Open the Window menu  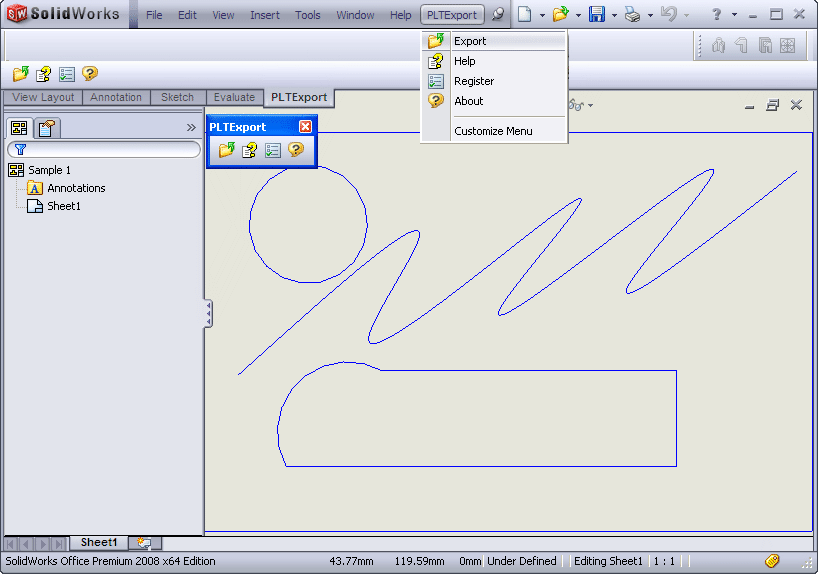point(355,15)
